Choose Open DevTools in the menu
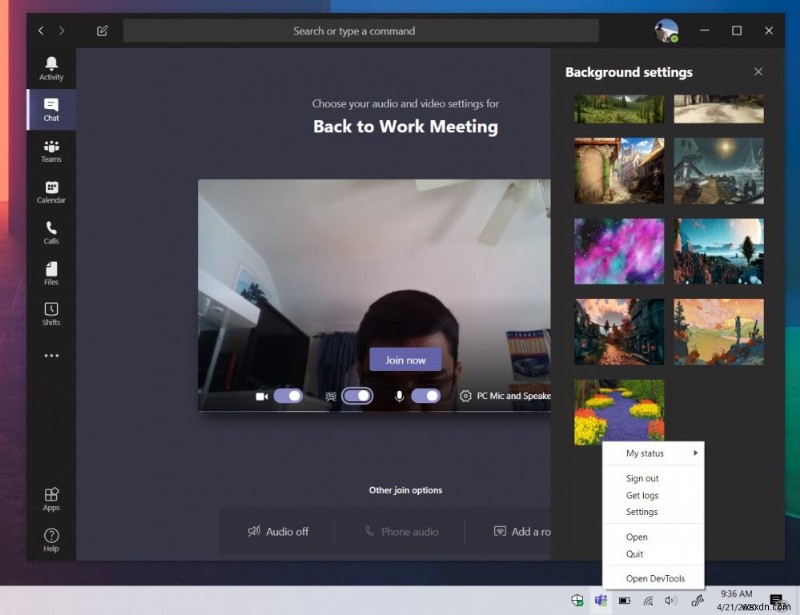 pos(653,577)
